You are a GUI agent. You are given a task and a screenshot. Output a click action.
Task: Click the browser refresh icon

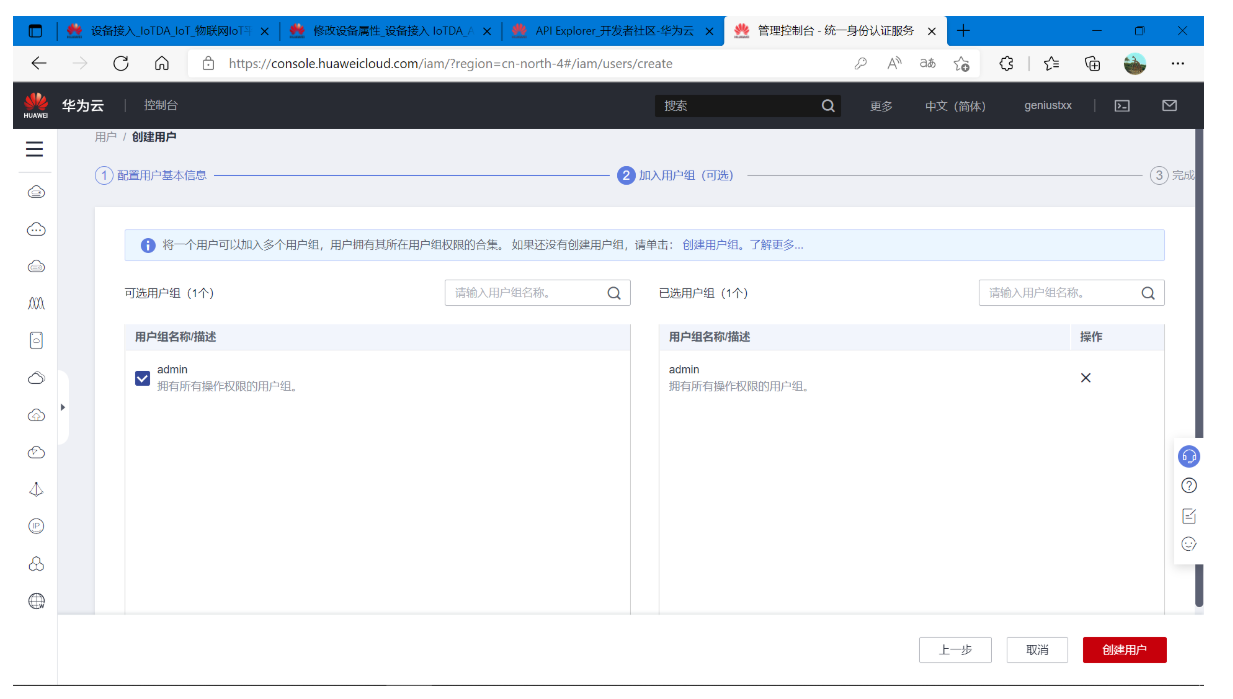[x=121, y=63]
